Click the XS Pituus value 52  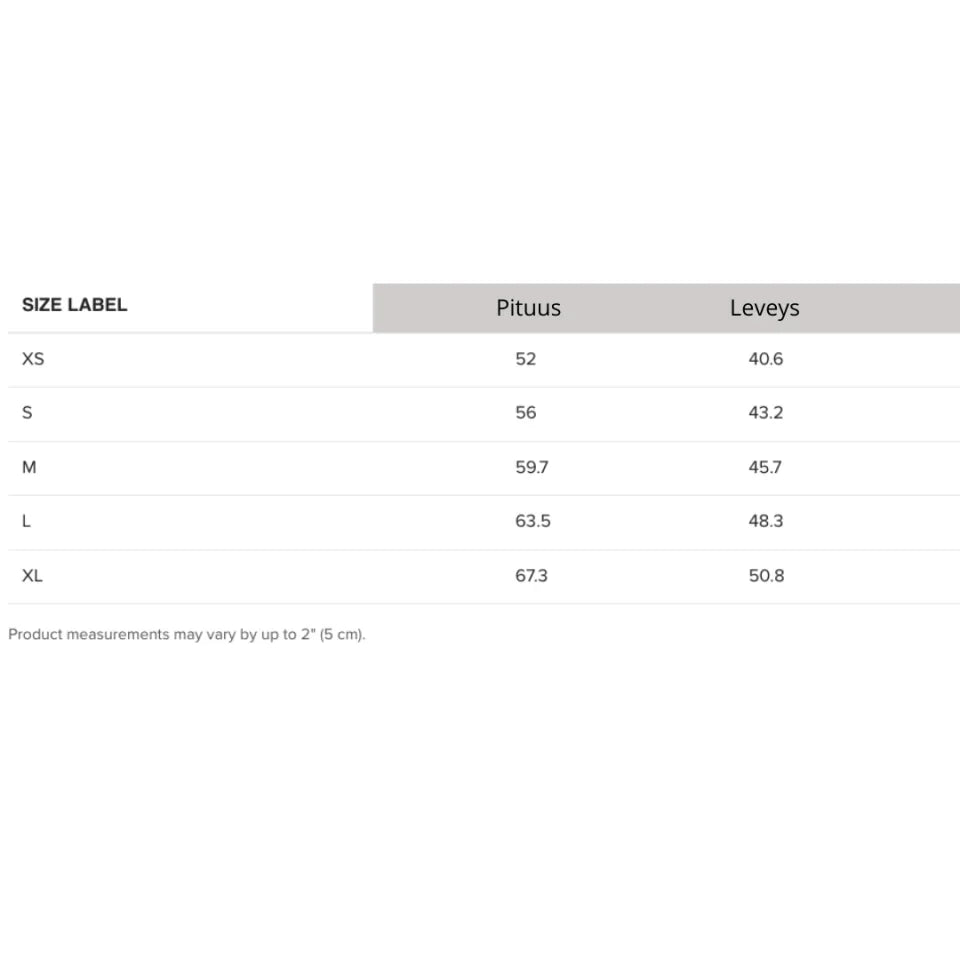pos(526,359)
